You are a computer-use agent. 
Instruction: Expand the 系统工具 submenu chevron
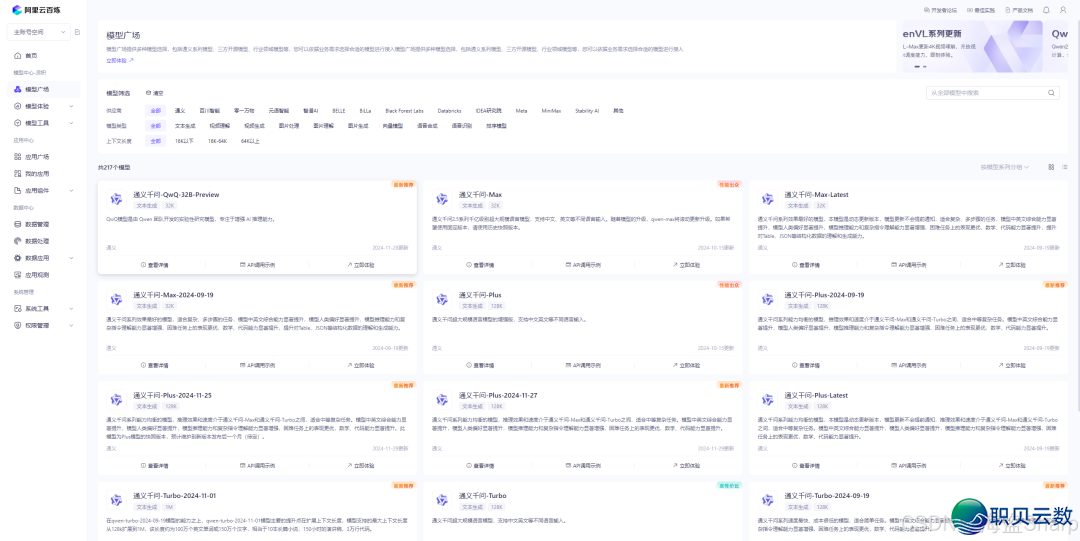[72, 308]
